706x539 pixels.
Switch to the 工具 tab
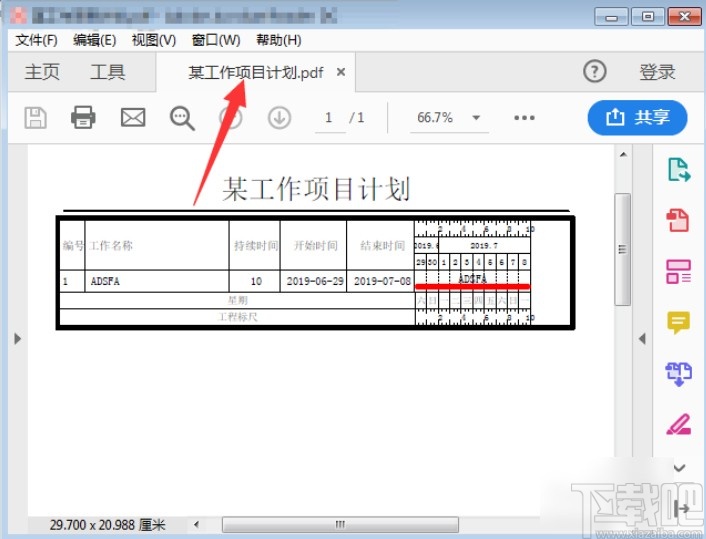point(108,72)
